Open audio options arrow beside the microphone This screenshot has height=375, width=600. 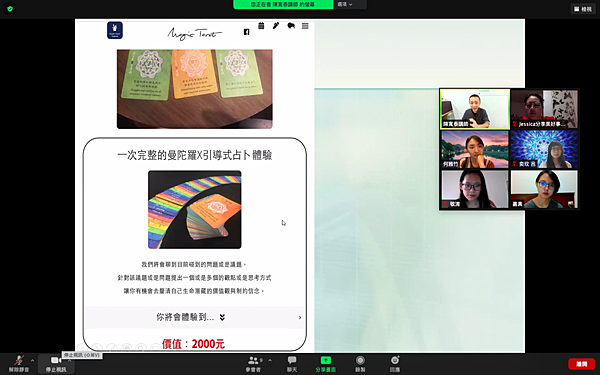[32, 360]
